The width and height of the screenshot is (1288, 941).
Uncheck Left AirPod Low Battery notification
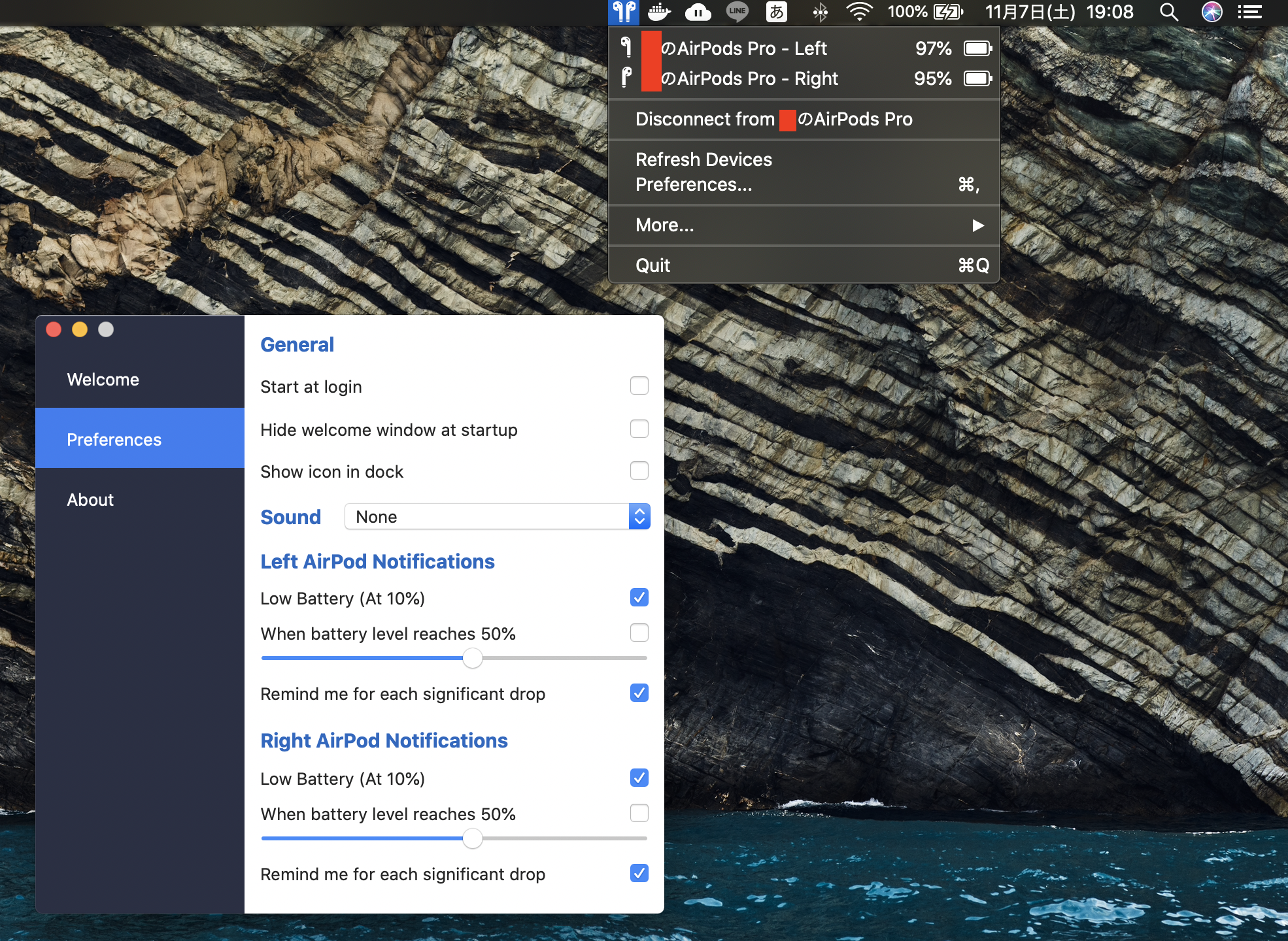(x=639, y=597)
